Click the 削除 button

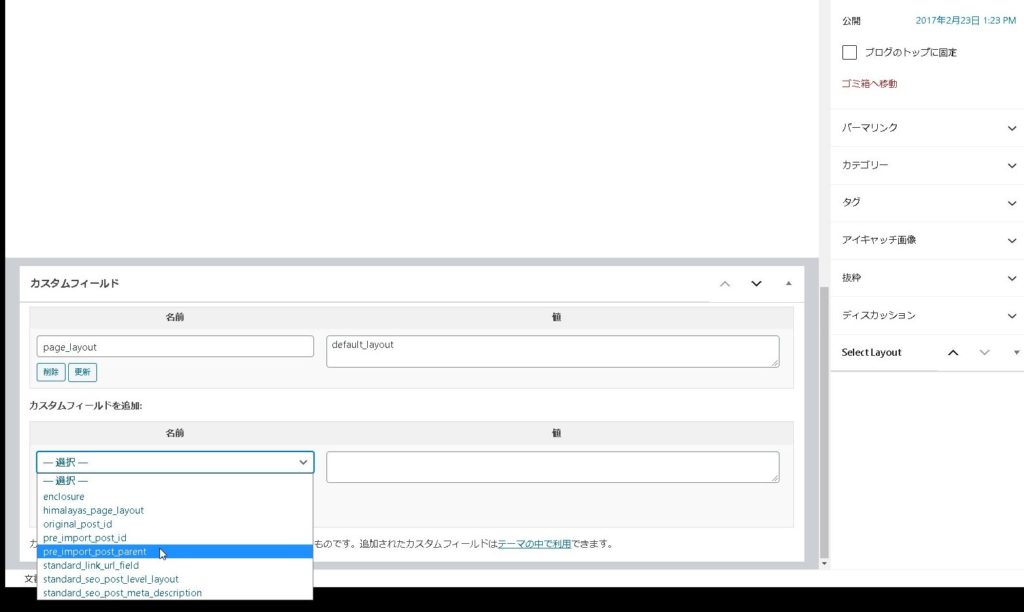[50, 372]
